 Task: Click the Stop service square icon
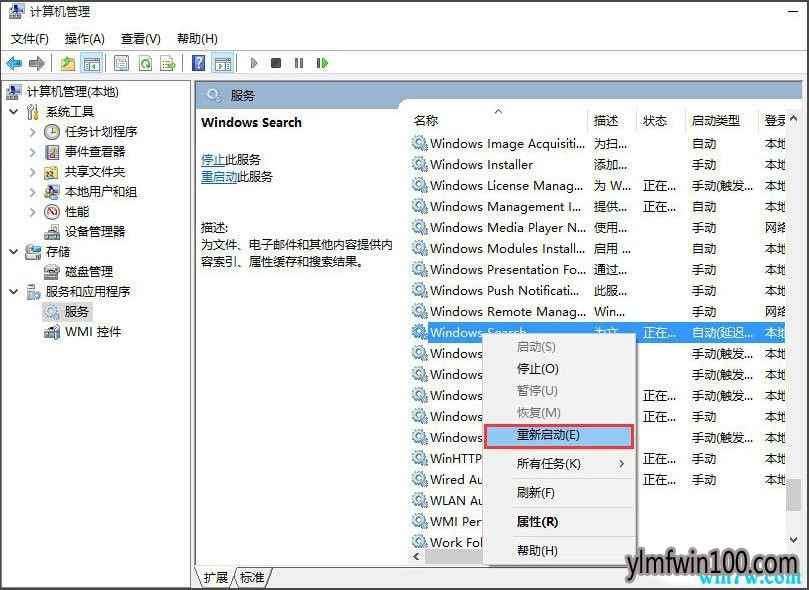pyautogui.click(x=276, y=63)
